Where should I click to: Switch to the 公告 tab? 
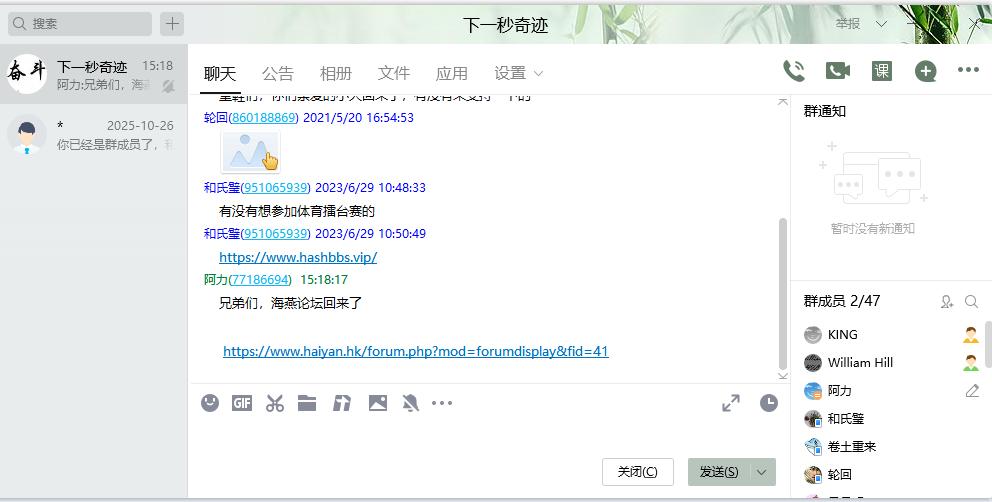[x=278, y=73]
